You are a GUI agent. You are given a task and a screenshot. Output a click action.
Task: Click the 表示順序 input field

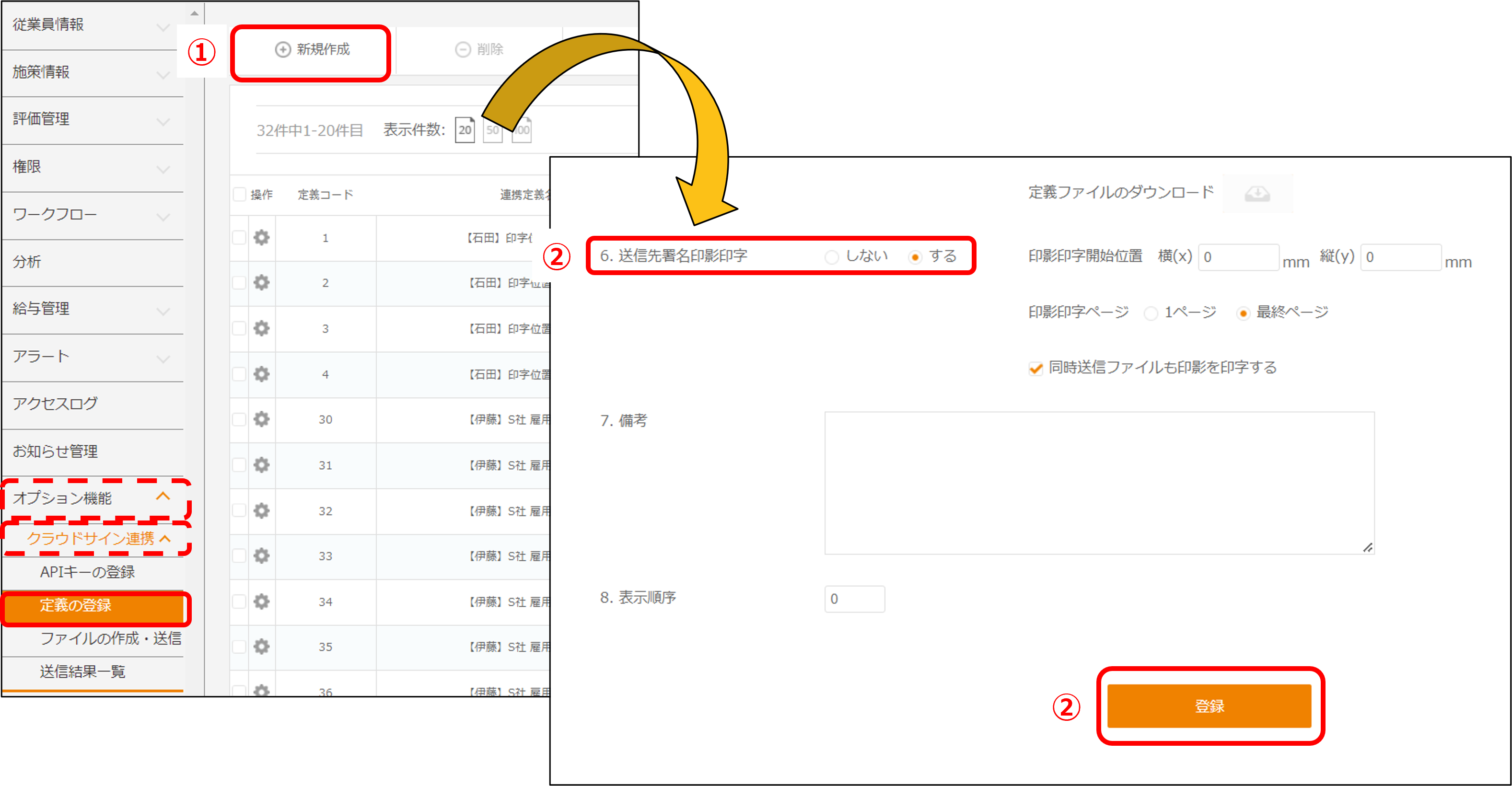(x=854, y=600)
